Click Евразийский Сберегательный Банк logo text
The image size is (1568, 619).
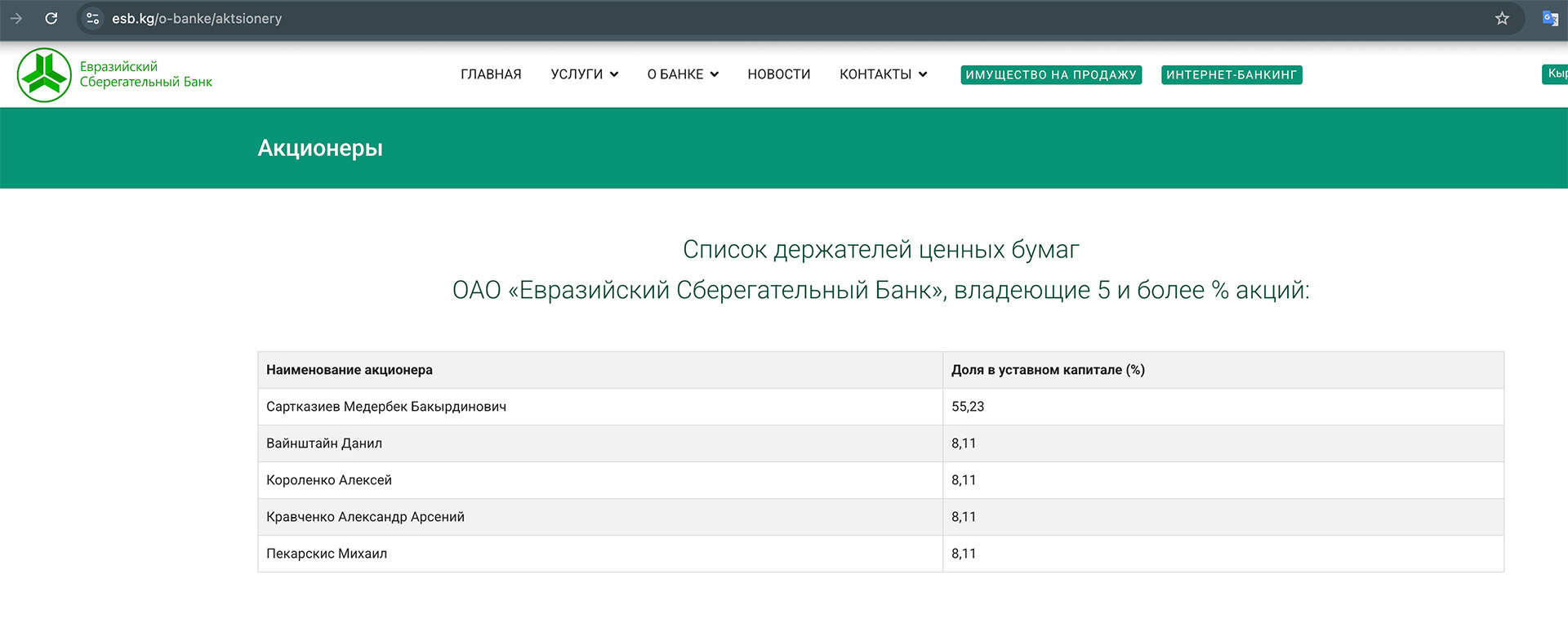pos(146,74)
